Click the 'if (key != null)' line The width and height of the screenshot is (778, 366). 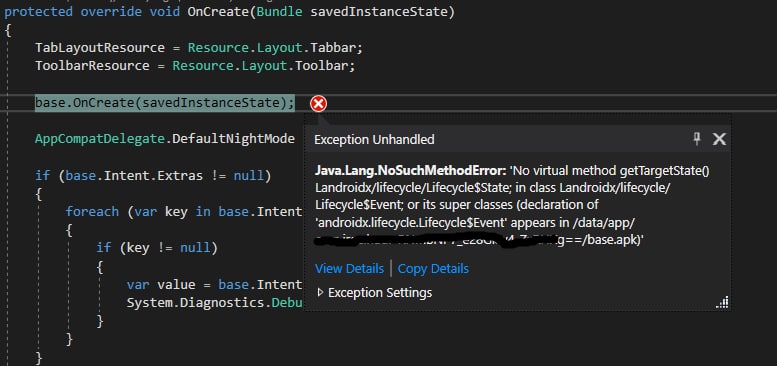[x=157, y=247]
